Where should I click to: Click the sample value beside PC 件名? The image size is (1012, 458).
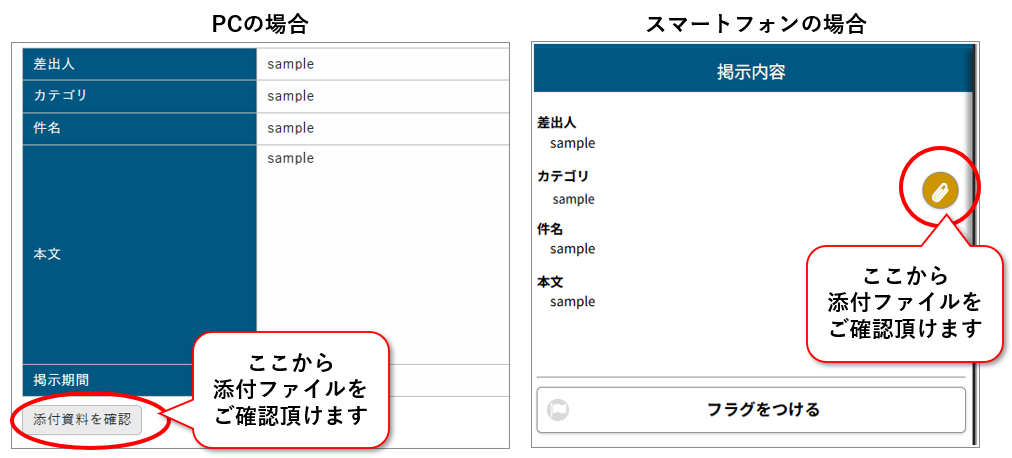pyautogui.click(x=290, y=128)
